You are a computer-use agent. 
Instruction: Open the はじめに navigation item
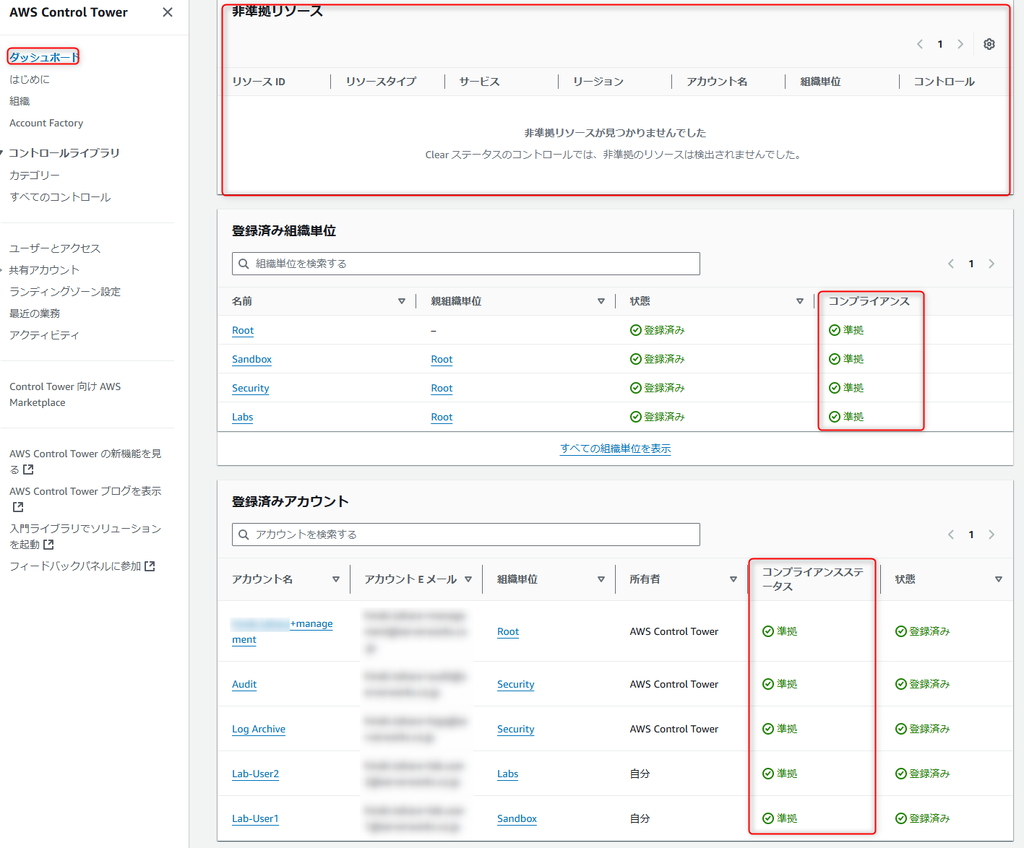click(x=29, y=79)
